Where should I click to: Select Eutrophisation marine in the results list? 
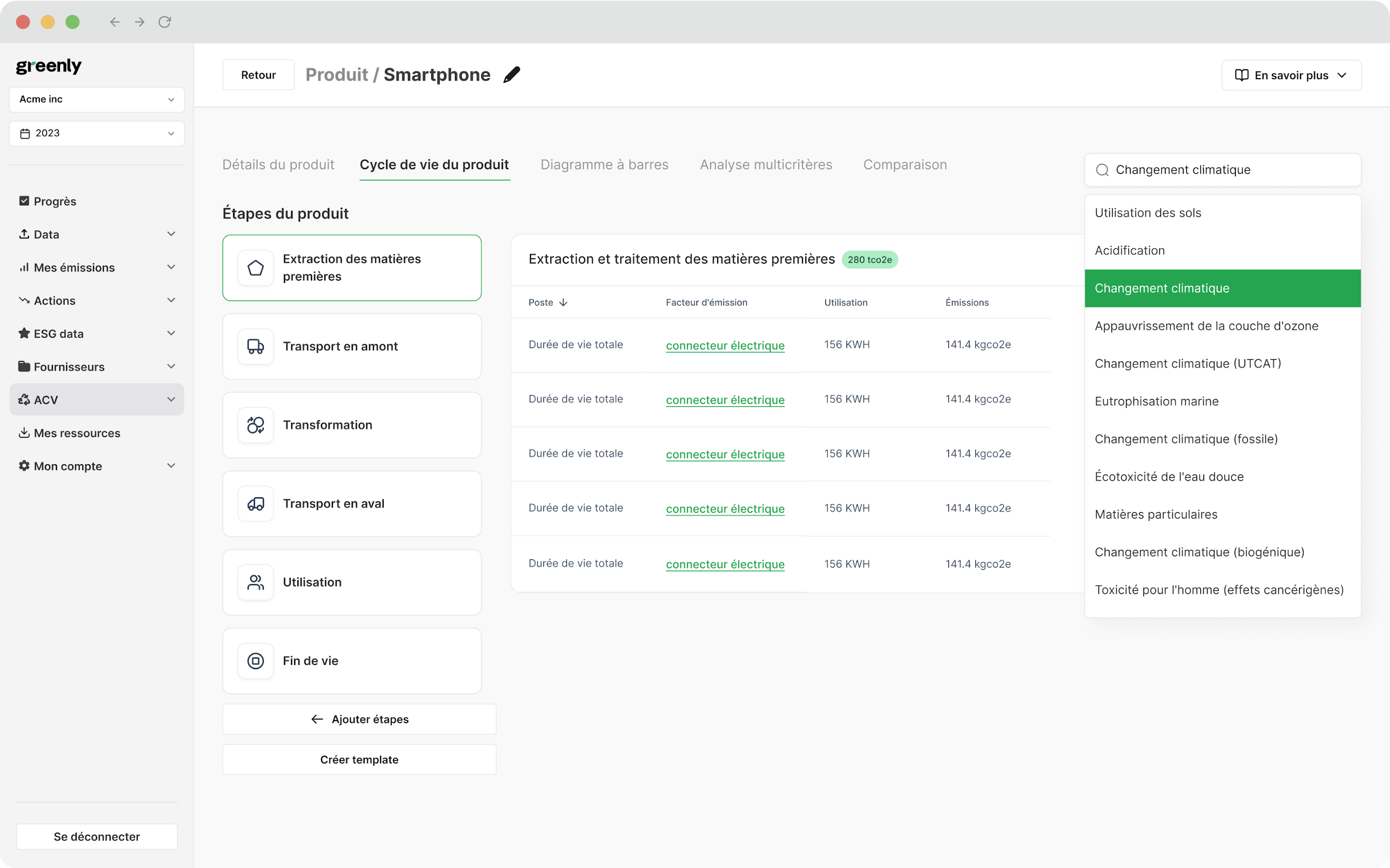pyautogui.click(x=1156, y=401)
